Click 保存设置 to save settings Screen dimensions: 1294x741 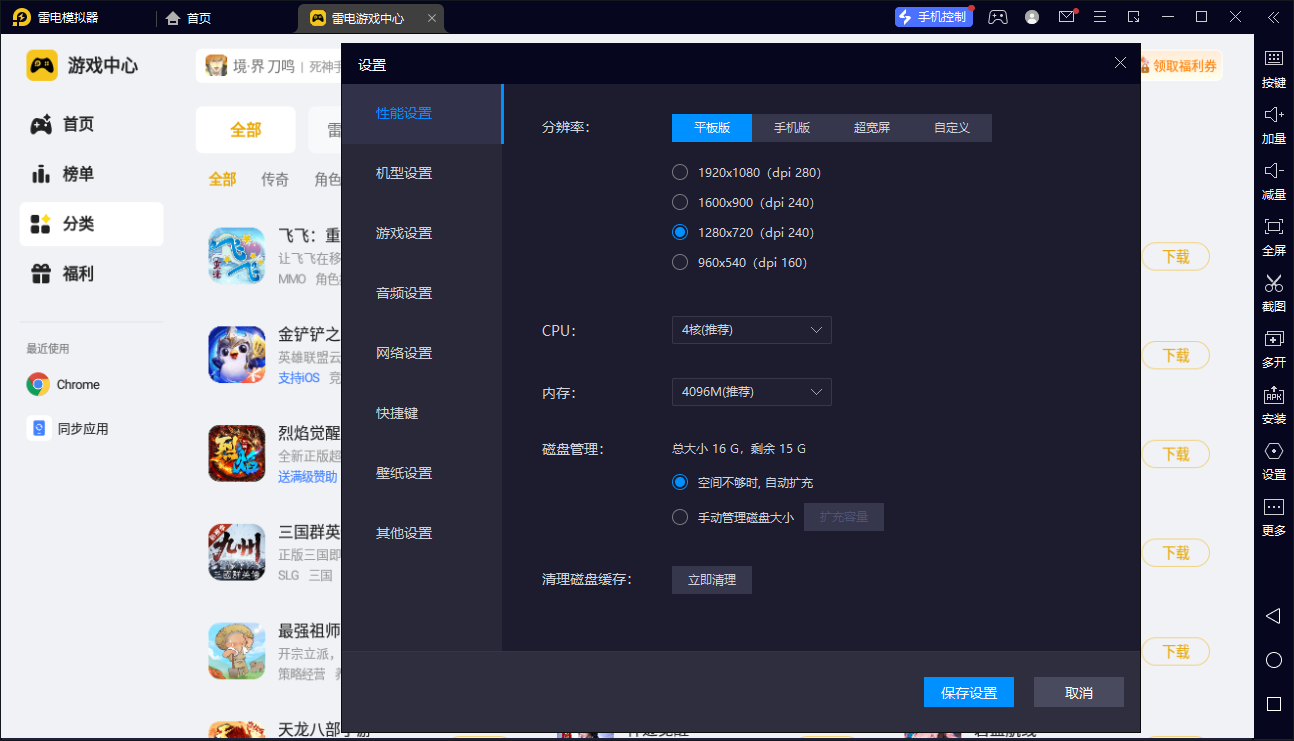point(967,691)
